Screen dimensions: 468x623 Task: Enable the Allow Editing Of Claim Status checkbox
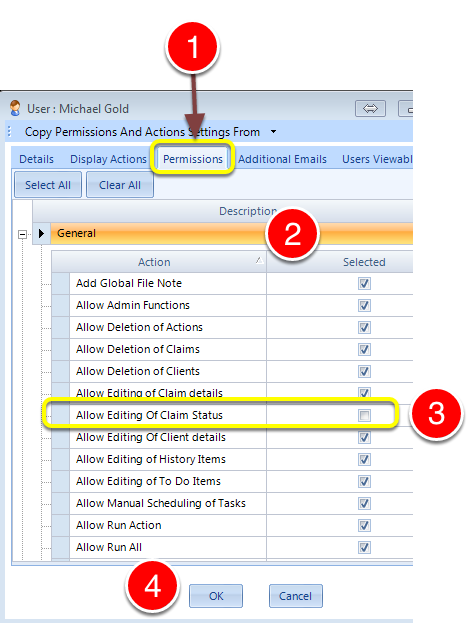[364, 416]
